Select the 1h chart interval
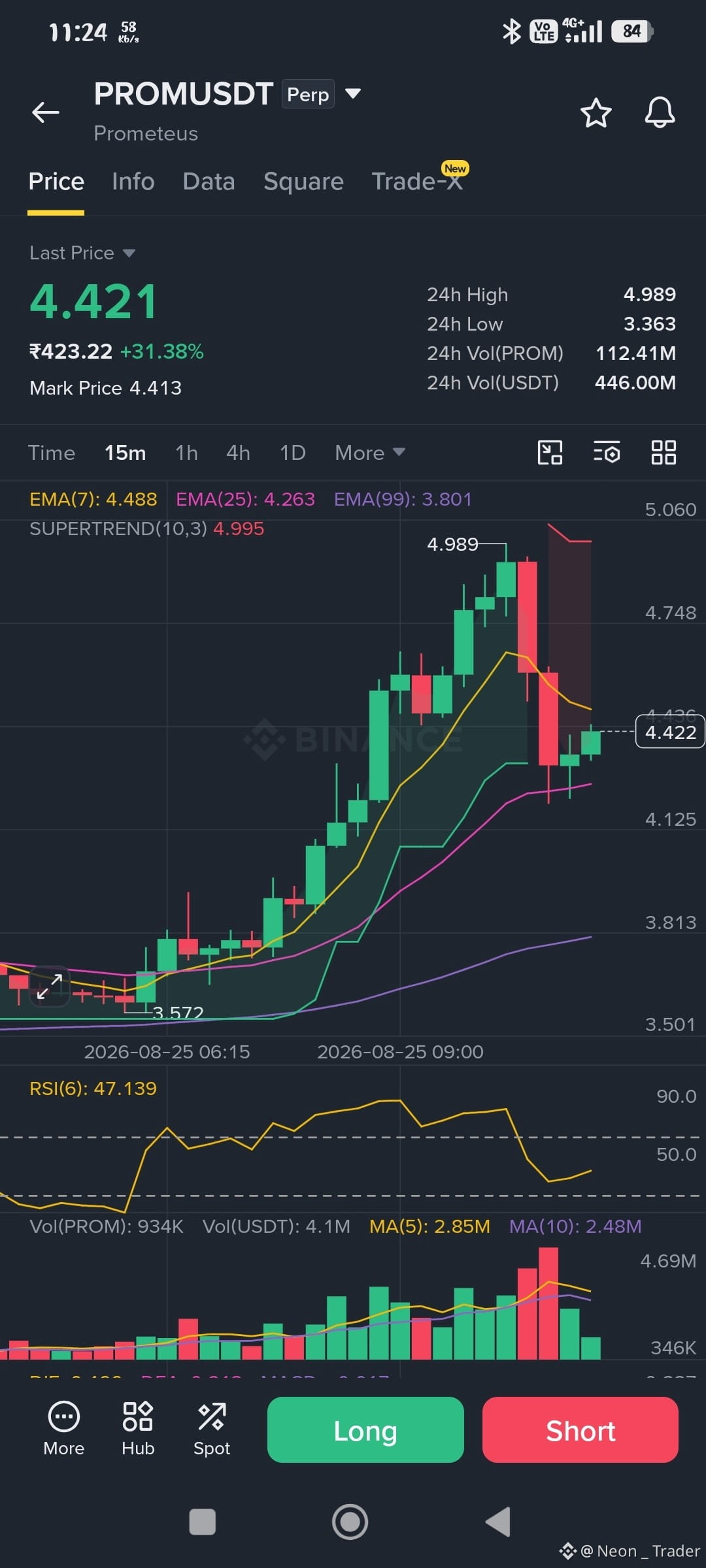 point(186,453)
